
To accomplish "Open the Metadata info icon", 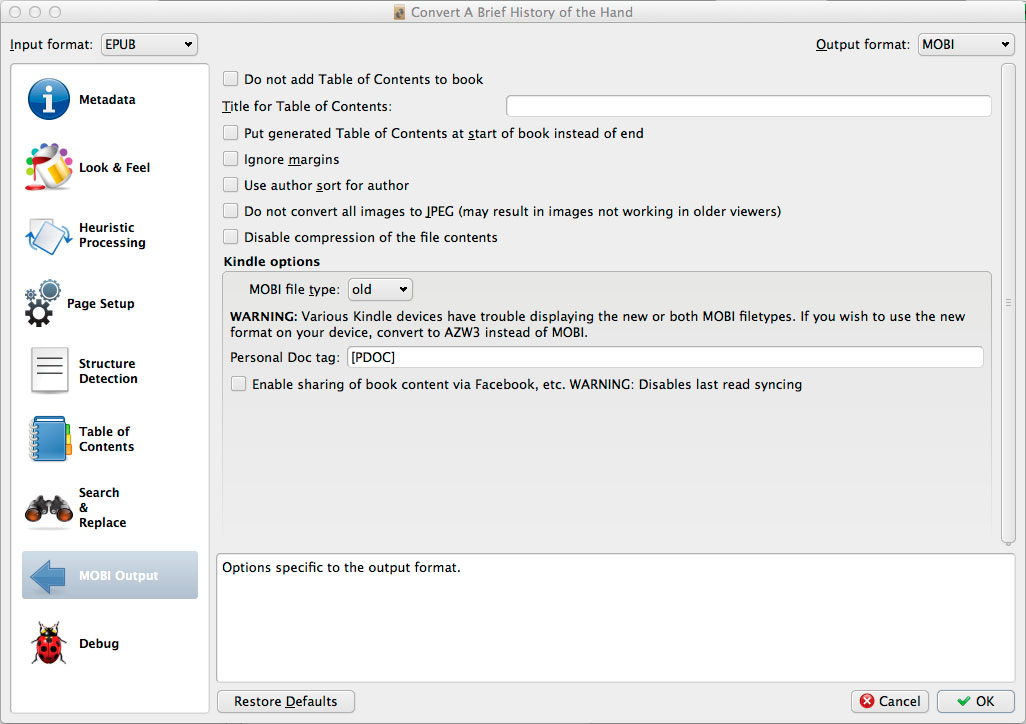I will 49,100.
